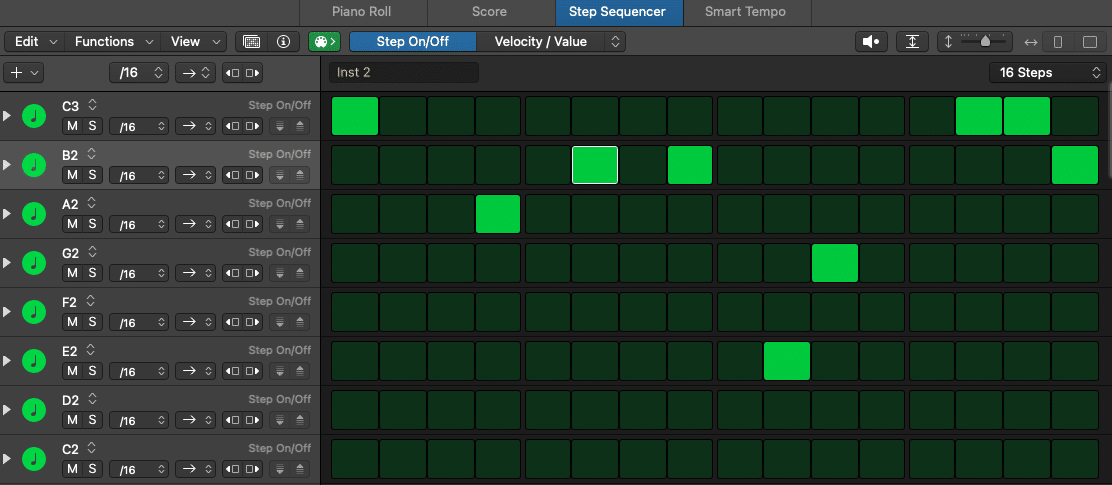This screenshot has height=485, width=1112.
Task: Turn off first step in C3 row
Action: [355, 116]
